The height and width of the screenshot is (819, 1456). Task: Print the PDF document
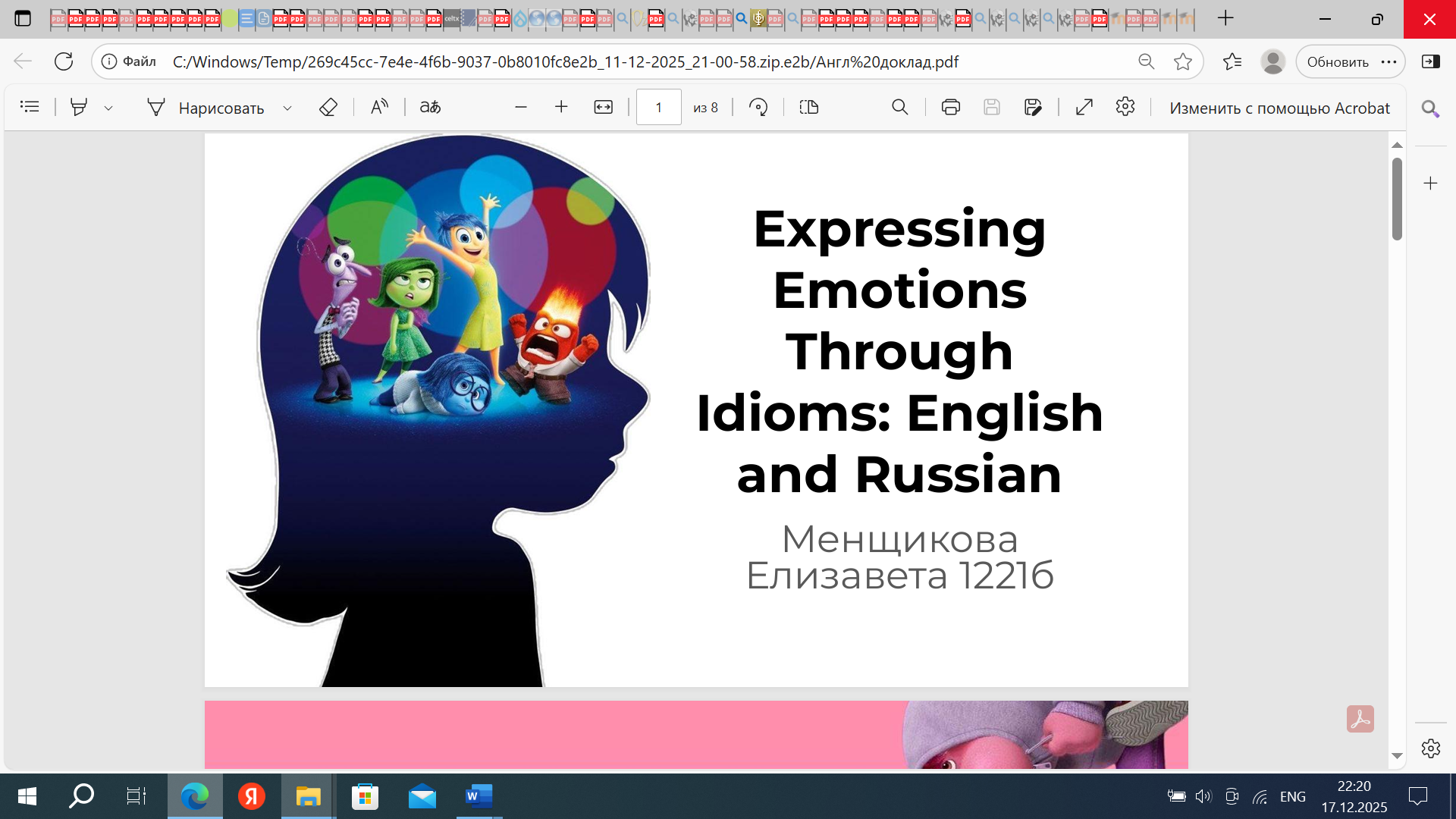click(950, 107)
